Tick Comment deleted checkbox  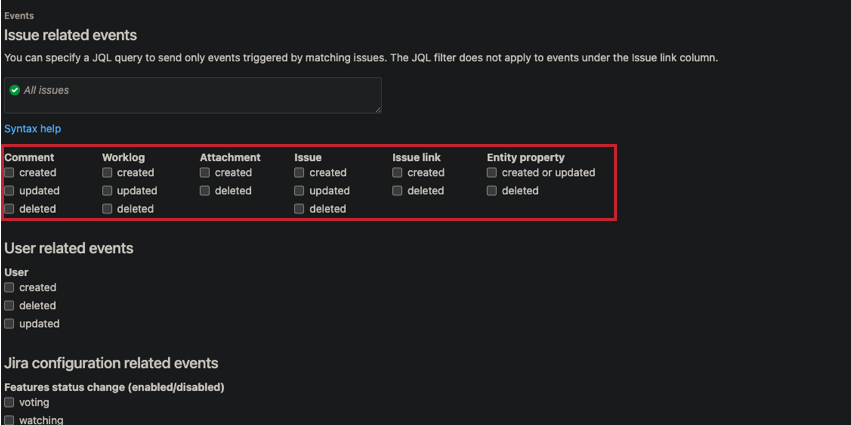[x=10, y=209]
